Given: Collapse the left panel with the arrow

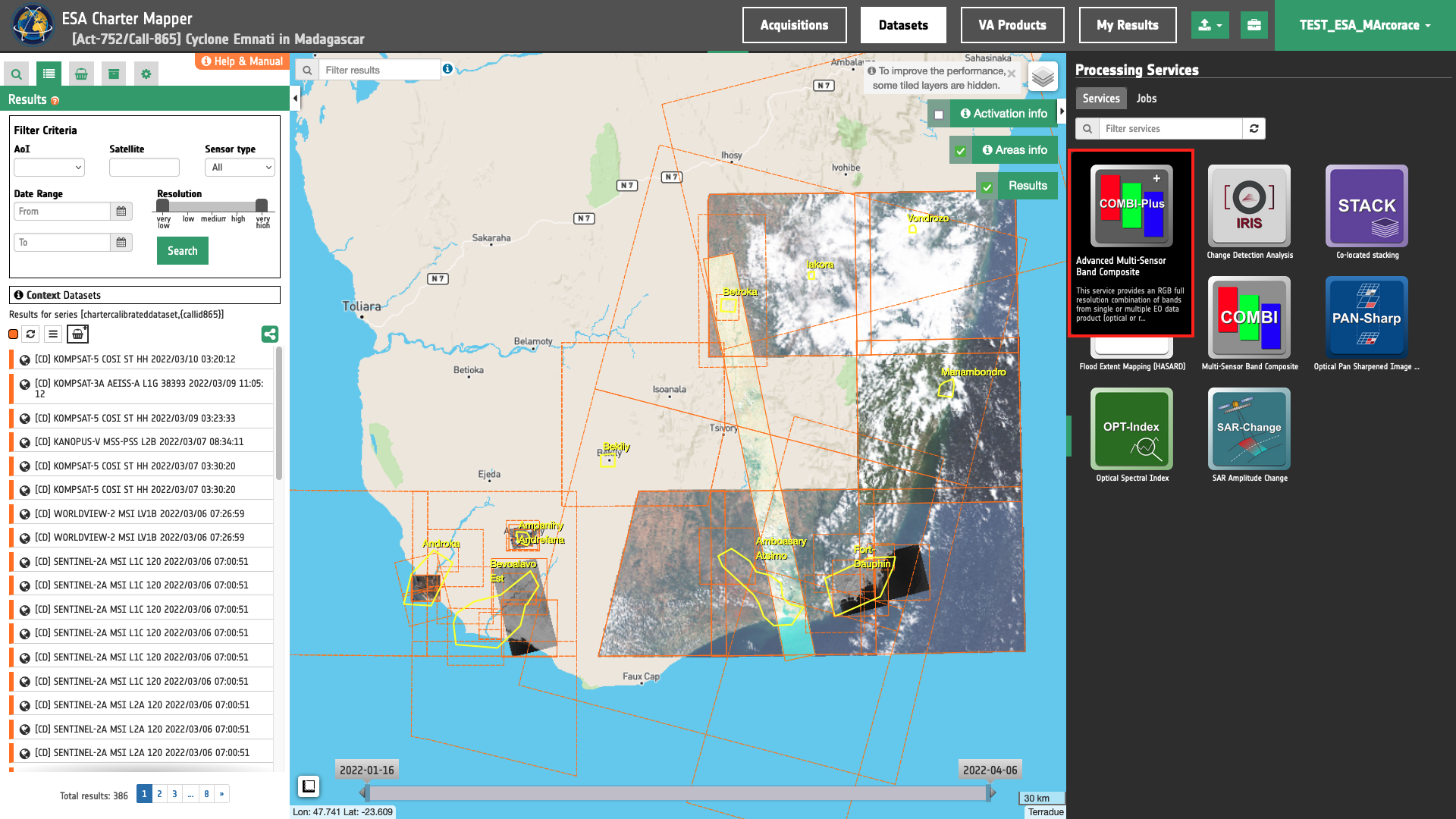Looking at the screenshot, I should point(295,99).
